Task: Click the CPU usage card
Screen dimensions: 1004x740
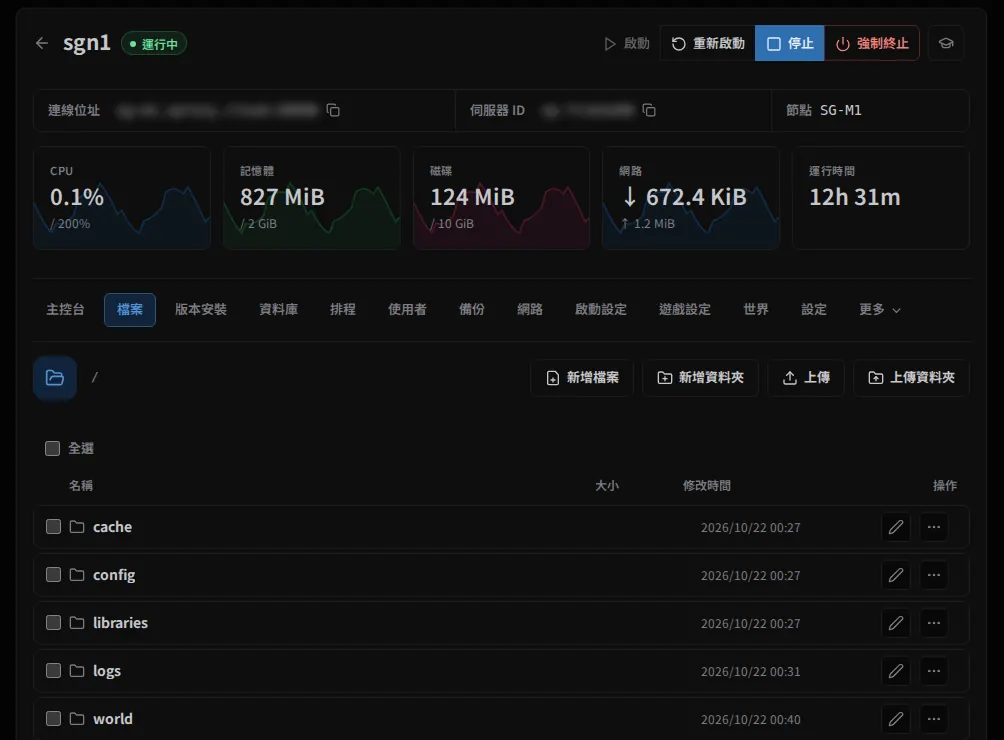Action: coord(122,198)
